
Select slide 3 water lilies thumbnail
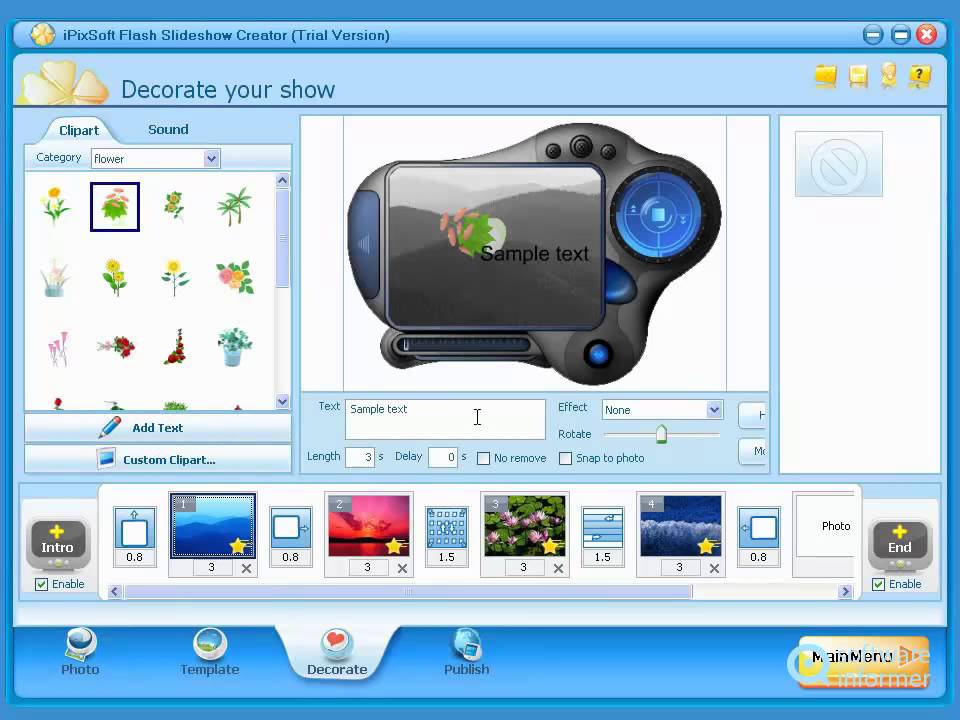coord(525,525)
